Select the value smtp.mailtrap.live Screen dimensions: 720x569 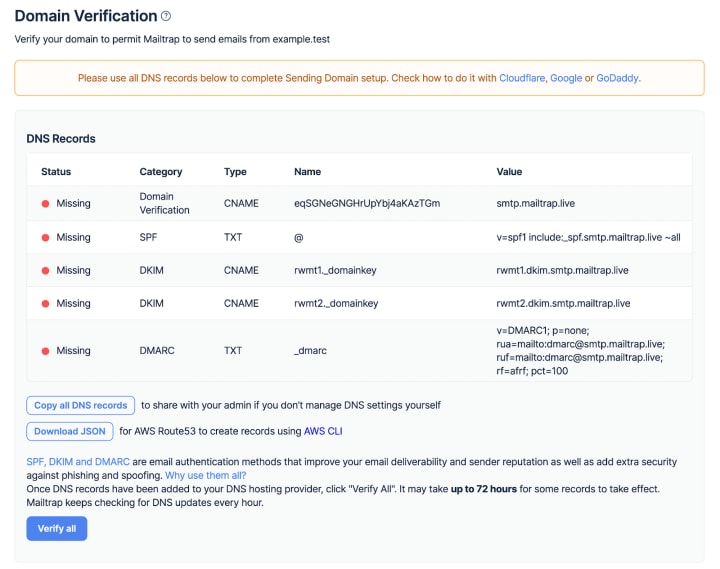[x=535, y=203]
